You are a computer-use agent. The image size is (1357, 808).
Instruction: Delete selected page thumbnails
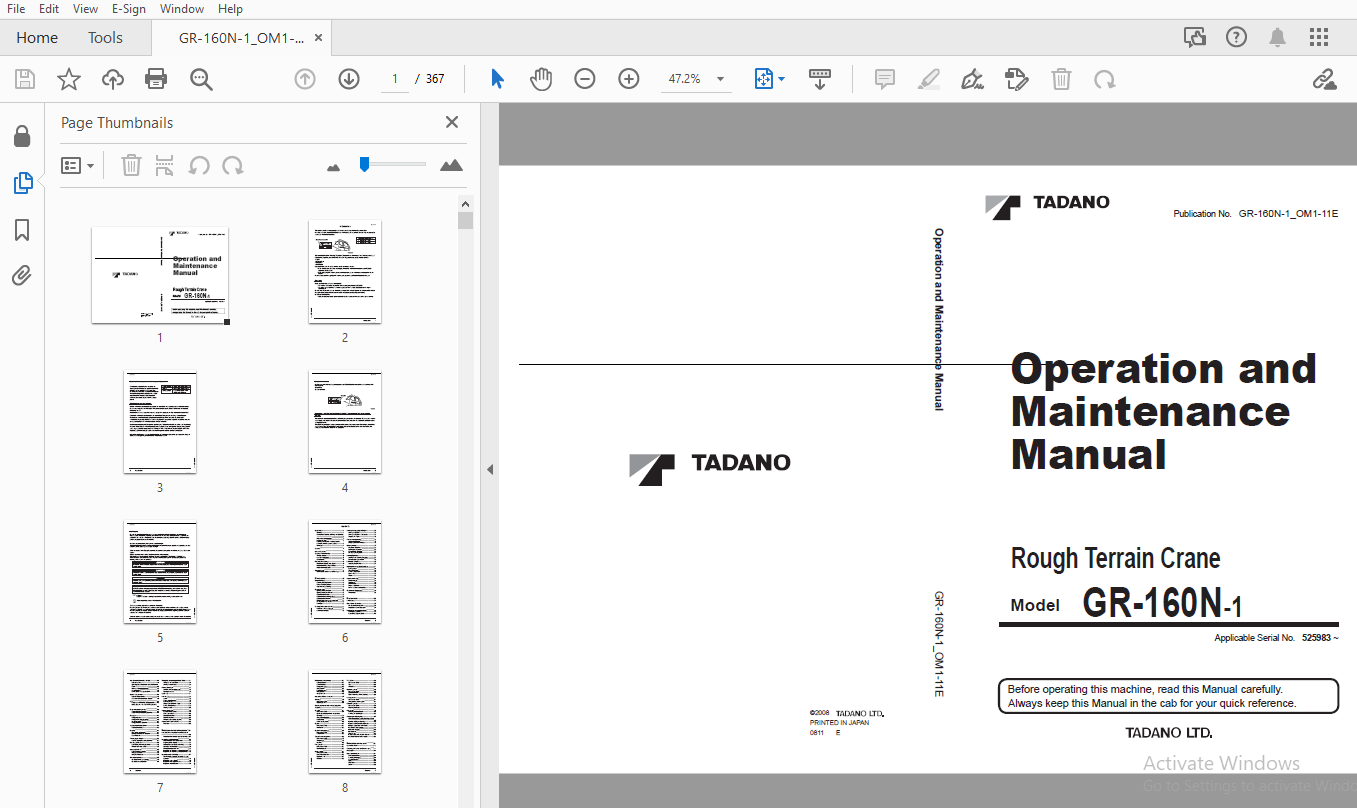click(x=131, y=165)
